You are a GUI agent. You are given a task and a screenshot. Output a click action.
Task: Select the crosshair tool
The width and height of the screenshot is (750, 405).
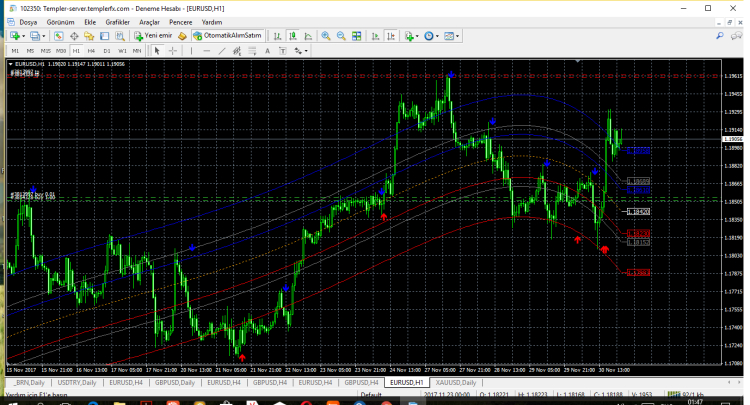pos(173,51)
